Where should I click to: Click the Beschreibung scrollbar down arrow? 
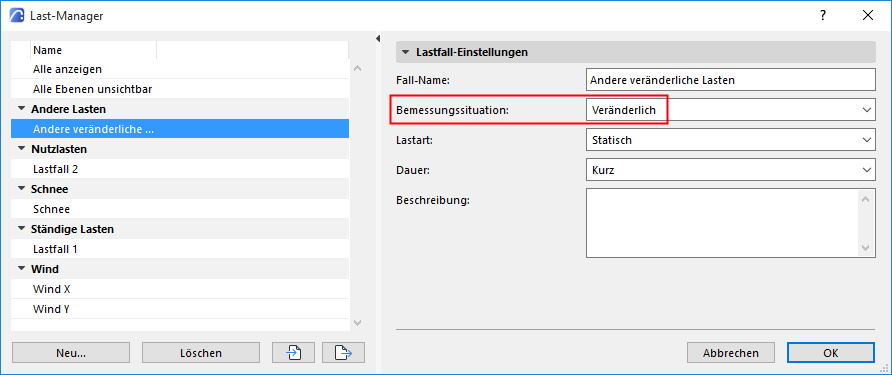coord(865,248)
